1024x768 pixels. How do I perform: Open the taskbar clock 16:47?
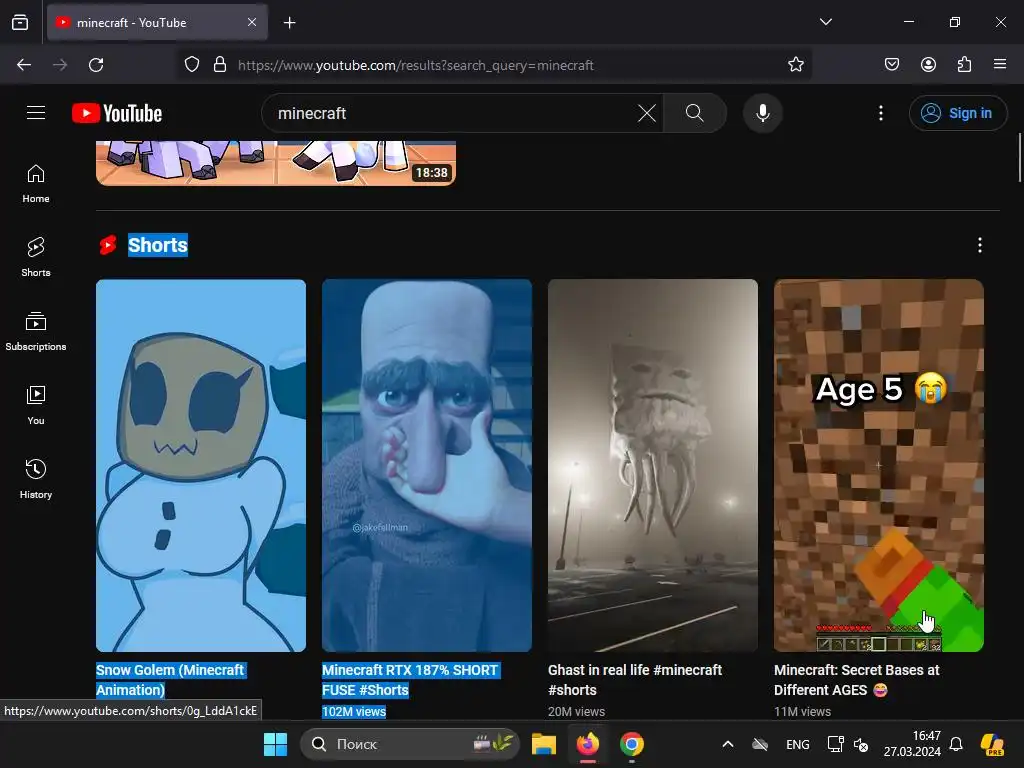(x=912, y=744)
